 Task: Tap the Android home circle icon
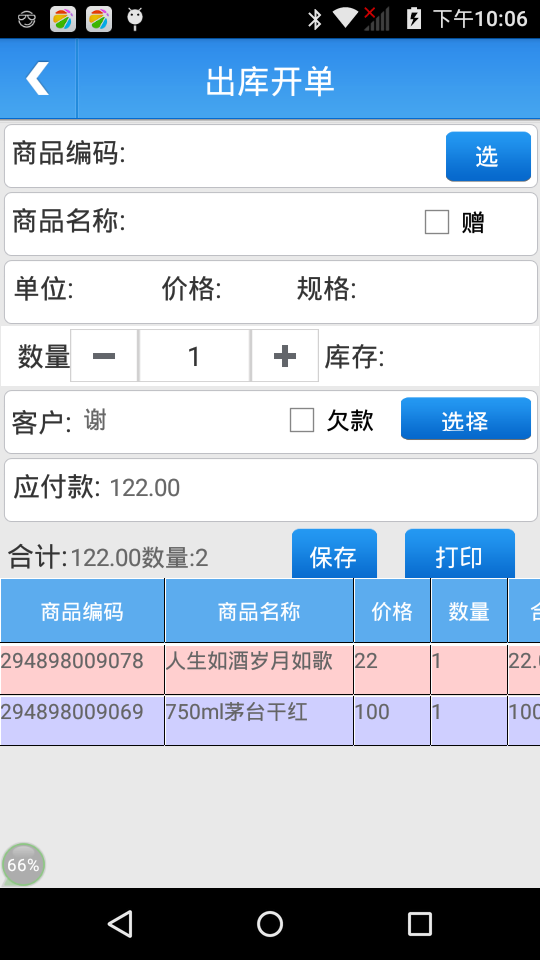pos(269,923)
